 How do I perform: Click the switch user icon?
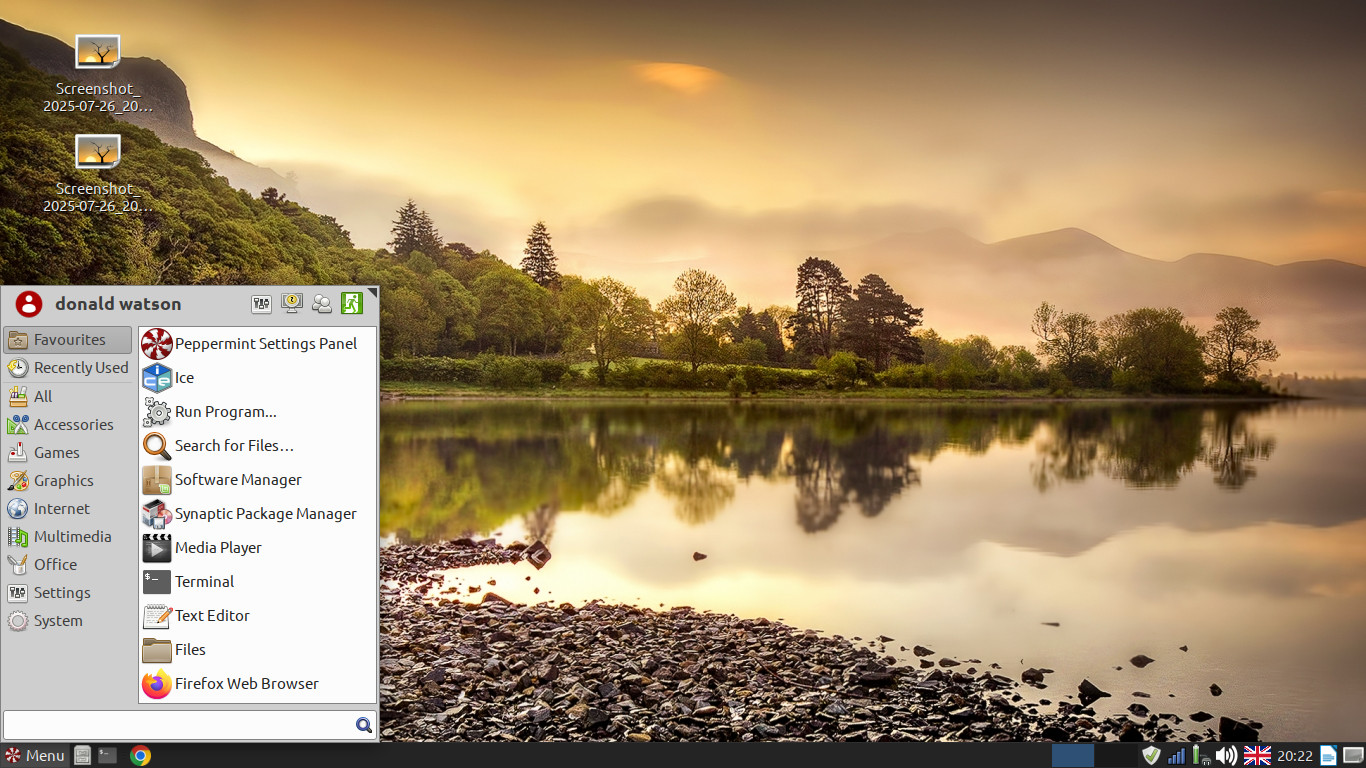pyautogui.click(x=322, y=303)
